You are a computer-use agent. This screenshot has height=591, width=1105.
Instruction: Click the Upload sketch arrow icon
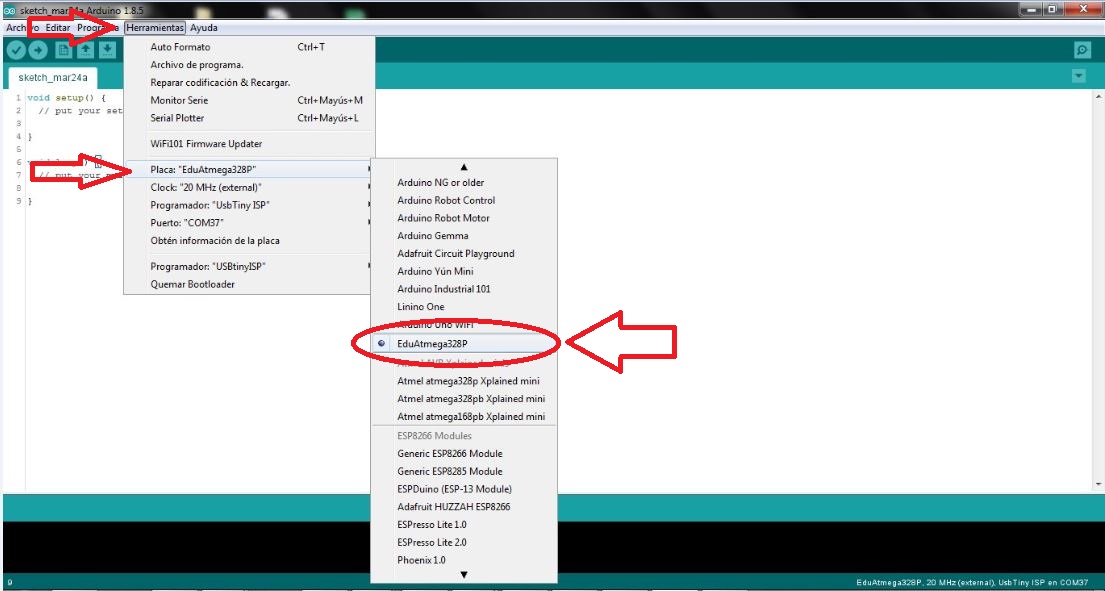tap(38, 50)
